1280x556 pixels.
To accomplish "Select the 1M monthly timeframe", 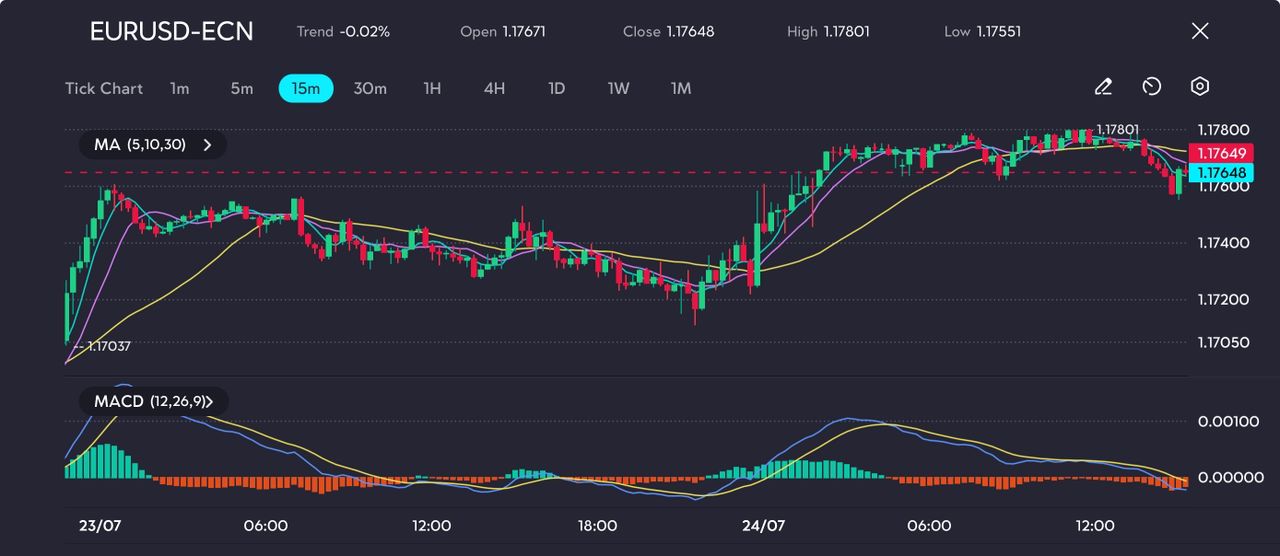I will point(681,88).
